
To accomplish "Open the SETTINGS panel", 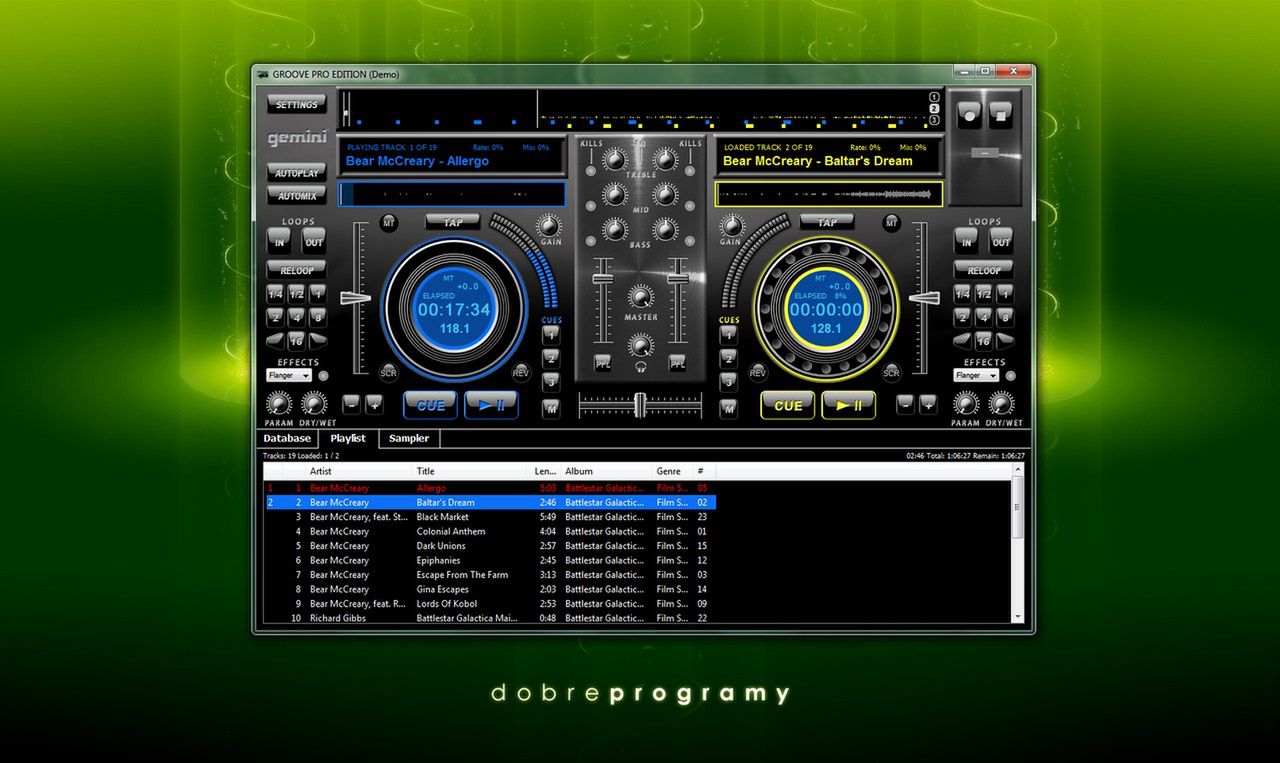I will (x=296, y=103).
